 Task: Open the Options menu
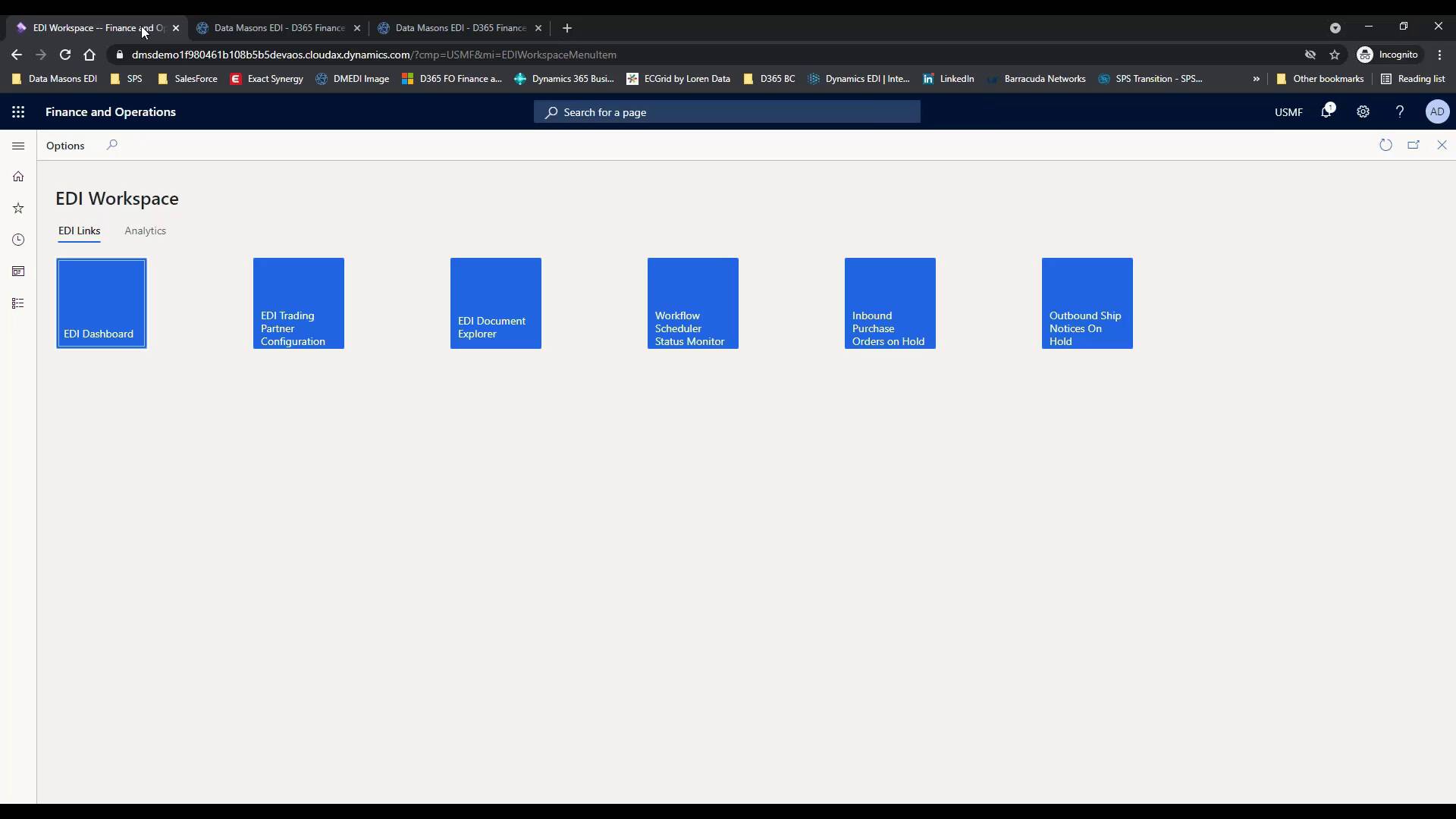pos(65,146)
